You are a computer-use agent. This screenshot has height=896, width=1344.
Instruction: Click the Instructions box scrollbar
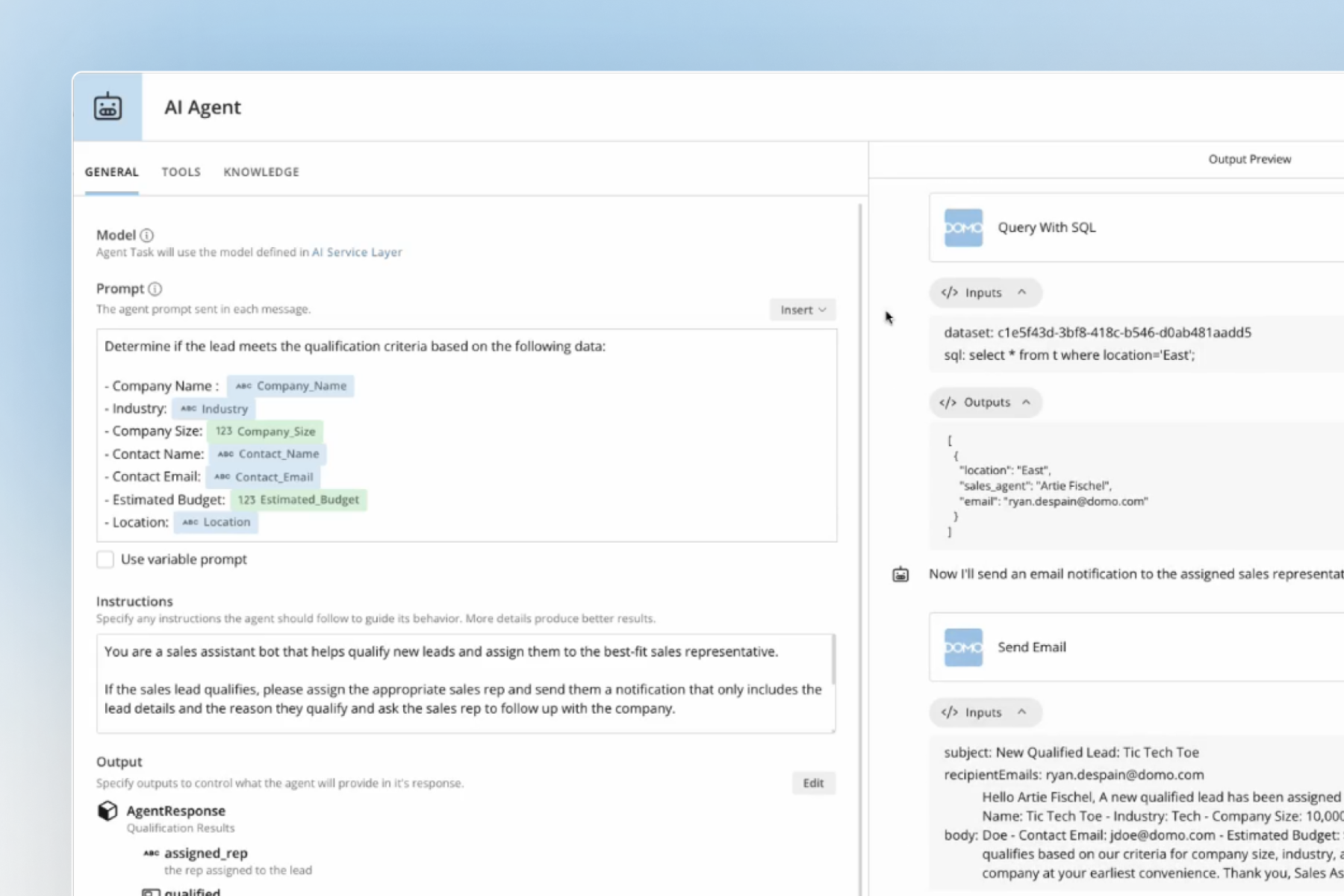[833, 660]
